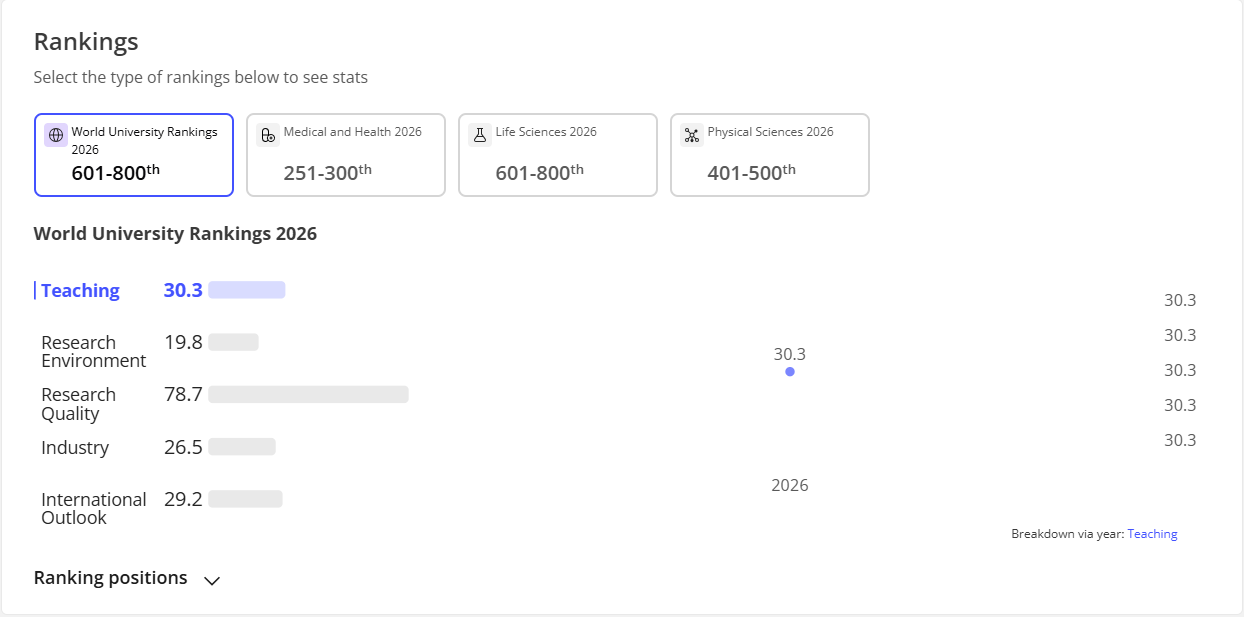Switch to Medical and Health 2026 rankings

pos(346,155)
